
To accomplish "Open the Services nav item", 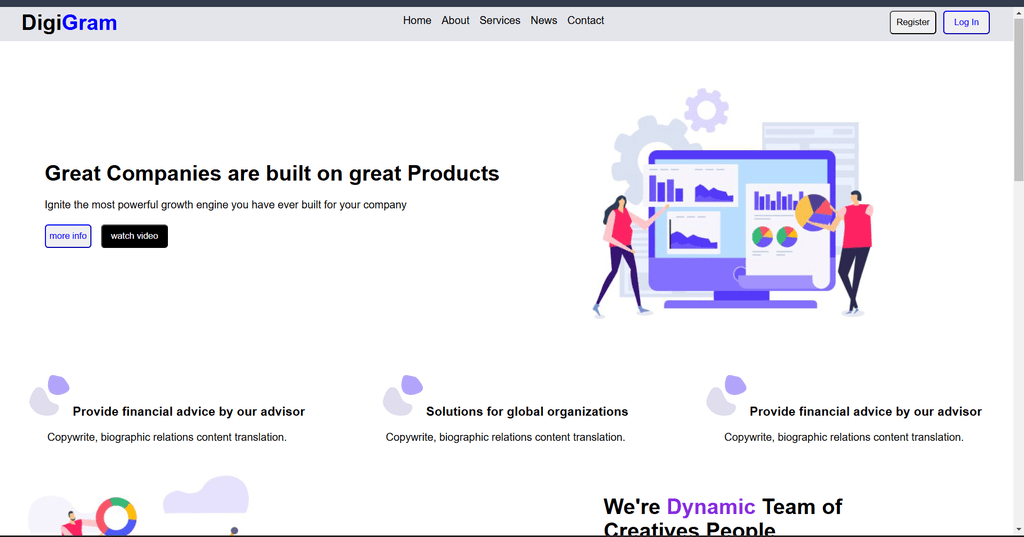I will click(x=500, y=20).
